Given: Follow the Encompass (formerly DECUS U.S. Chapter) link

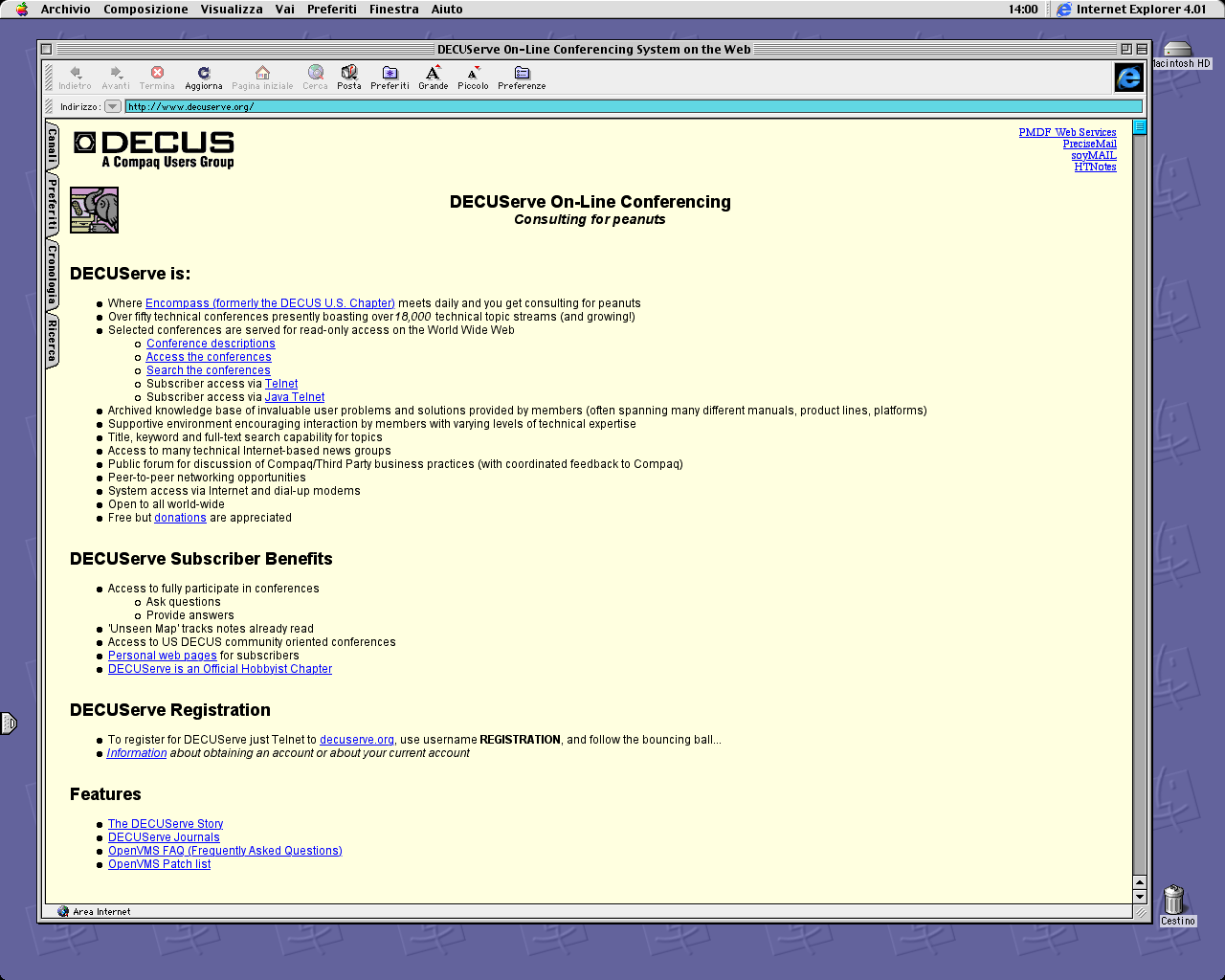Looking at the screenshot, I should pos(270,303).
